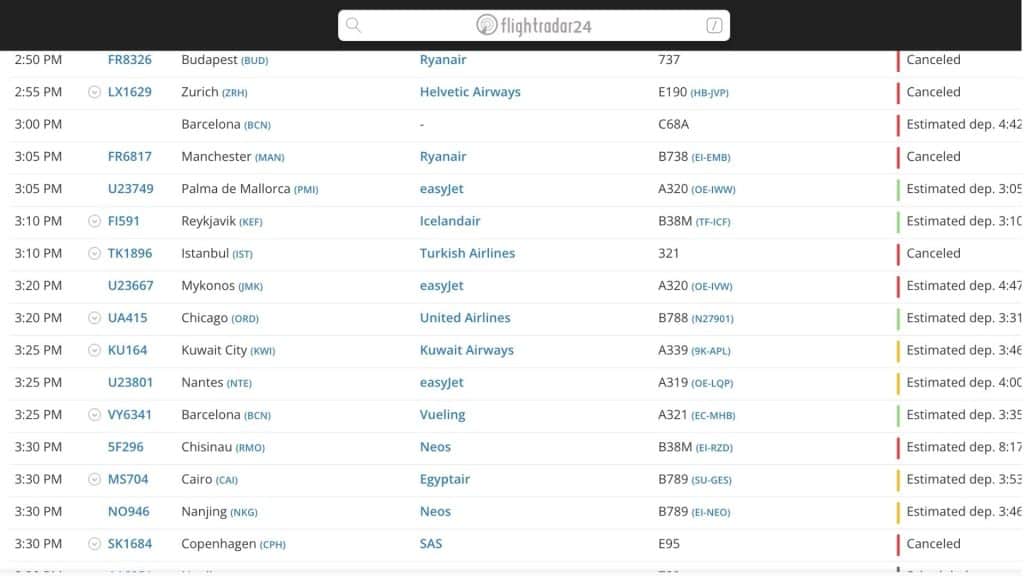Expand the SK1684 Copenhagen flight row
Screen dimensions: 1024x576
[95, 544]
